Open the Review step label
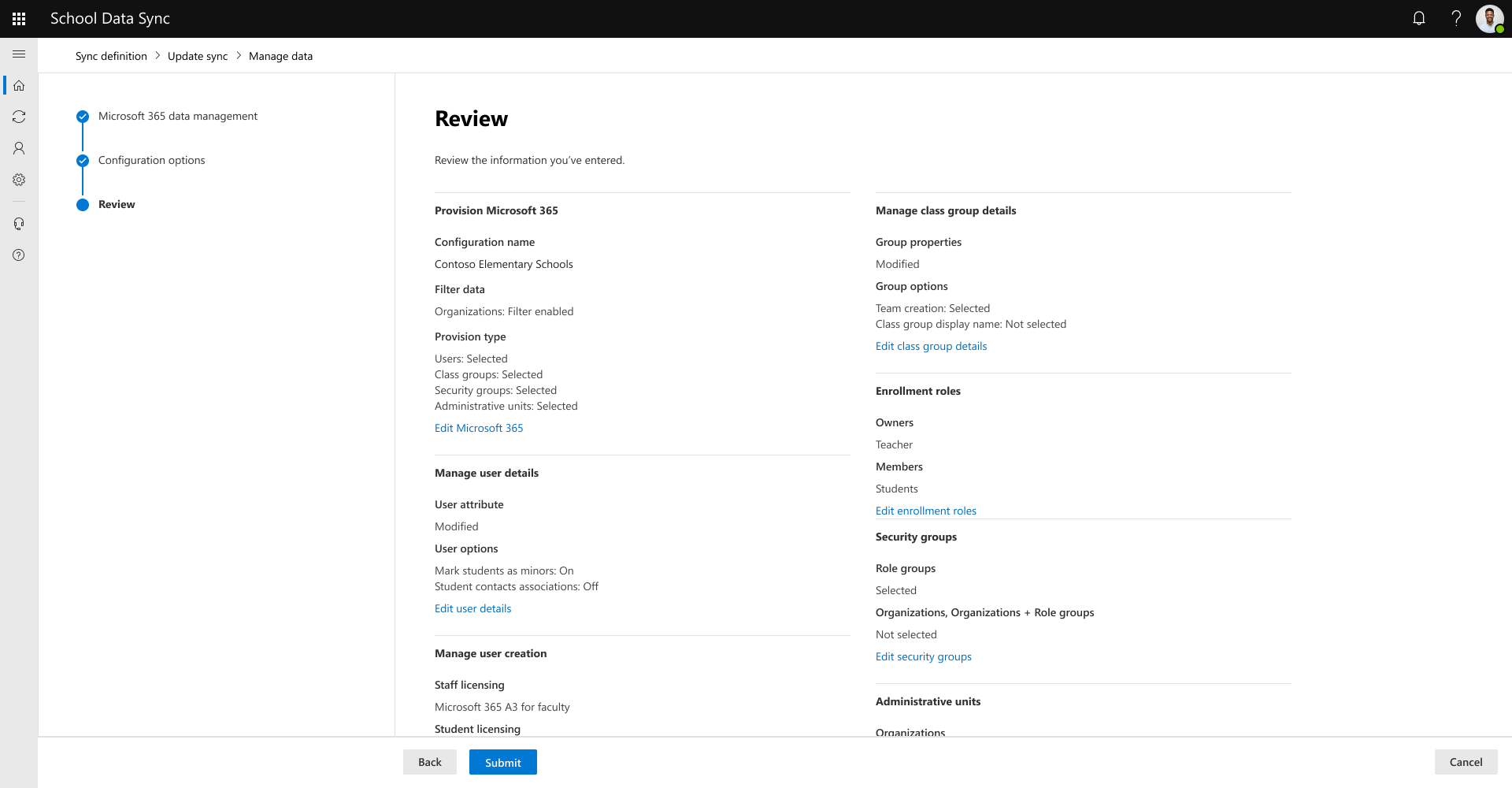 [117, 204]
